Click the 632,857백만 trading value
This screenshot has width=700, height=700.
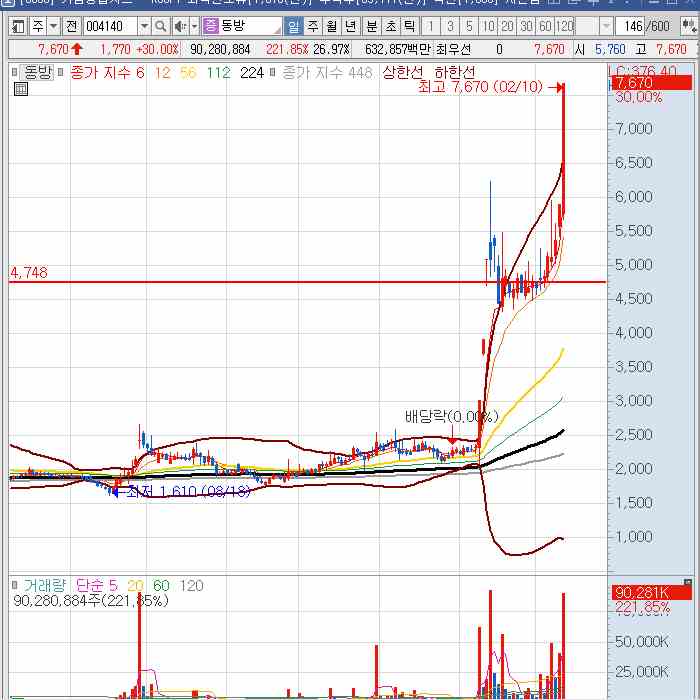point(398,49)
